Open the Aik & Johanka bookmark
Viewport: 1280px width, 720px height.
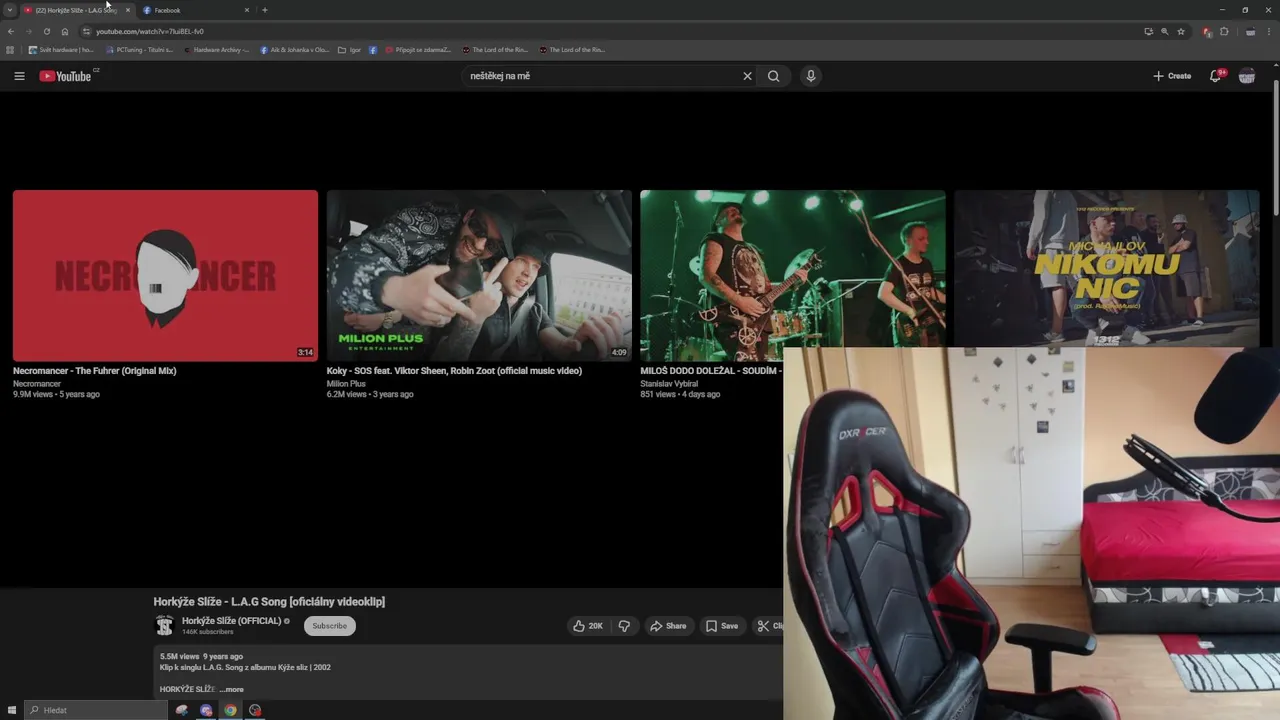click(294, 49)
